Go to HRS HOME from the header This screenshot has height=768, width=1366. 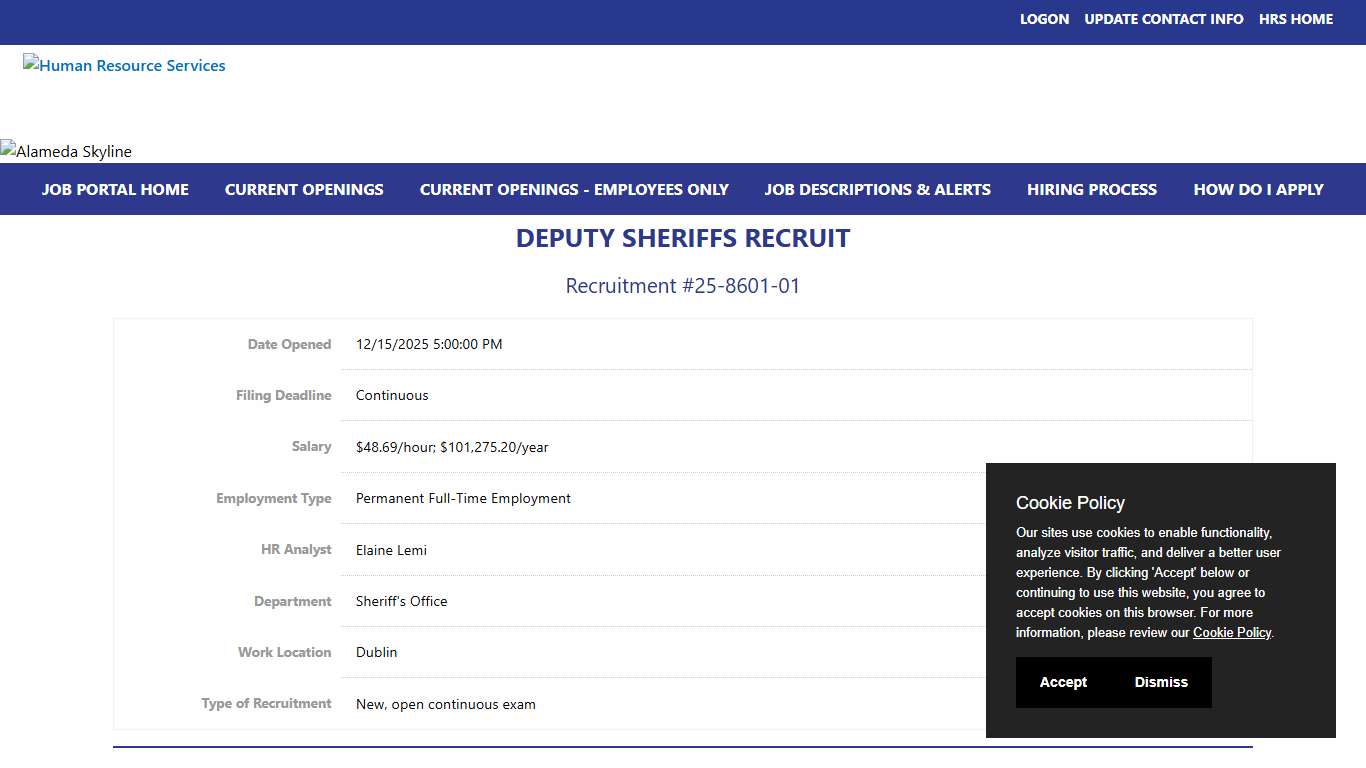pyautogui.click(x=1296, y=18)
